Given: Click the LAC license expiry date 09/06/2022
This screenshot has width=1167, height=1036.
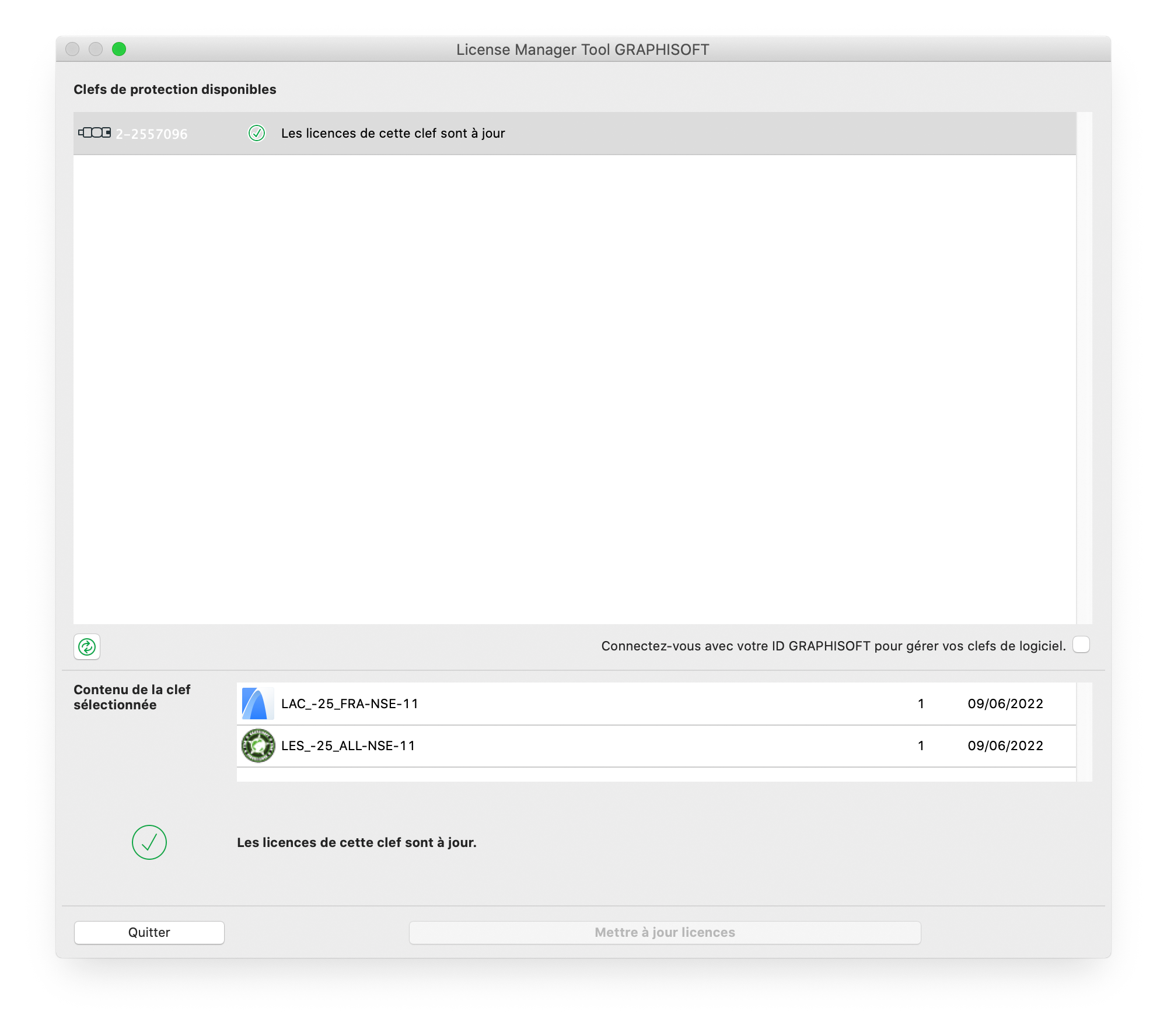Looking at the screenshot, I should [1005, 703].
